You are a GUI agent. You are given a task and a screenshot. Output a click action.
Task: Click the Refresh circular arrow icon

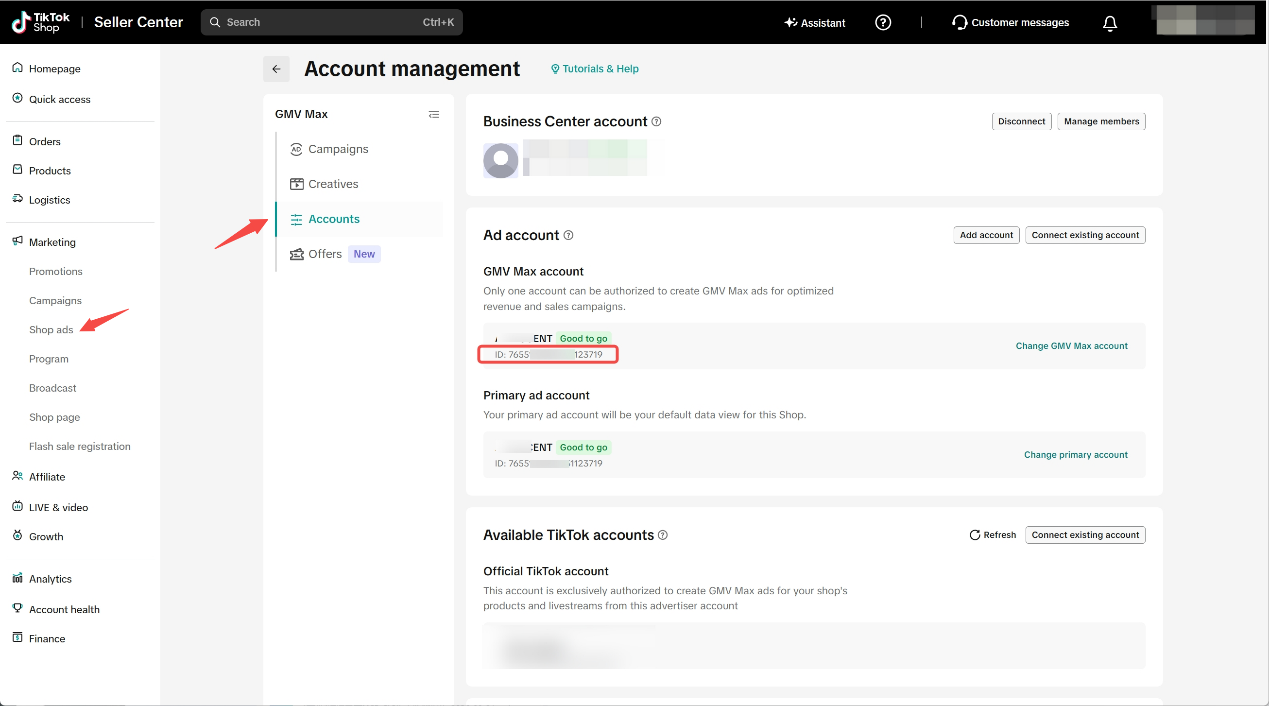tap(975, 535)
